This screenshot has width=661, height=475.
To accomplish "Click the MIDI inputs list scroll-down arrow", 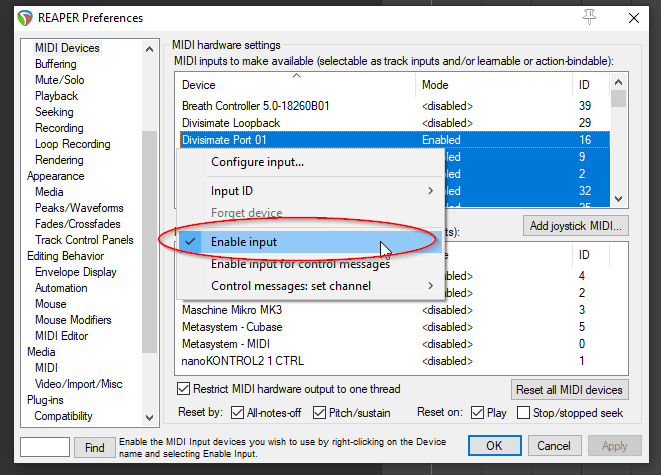I will click(x=618, y=199).
